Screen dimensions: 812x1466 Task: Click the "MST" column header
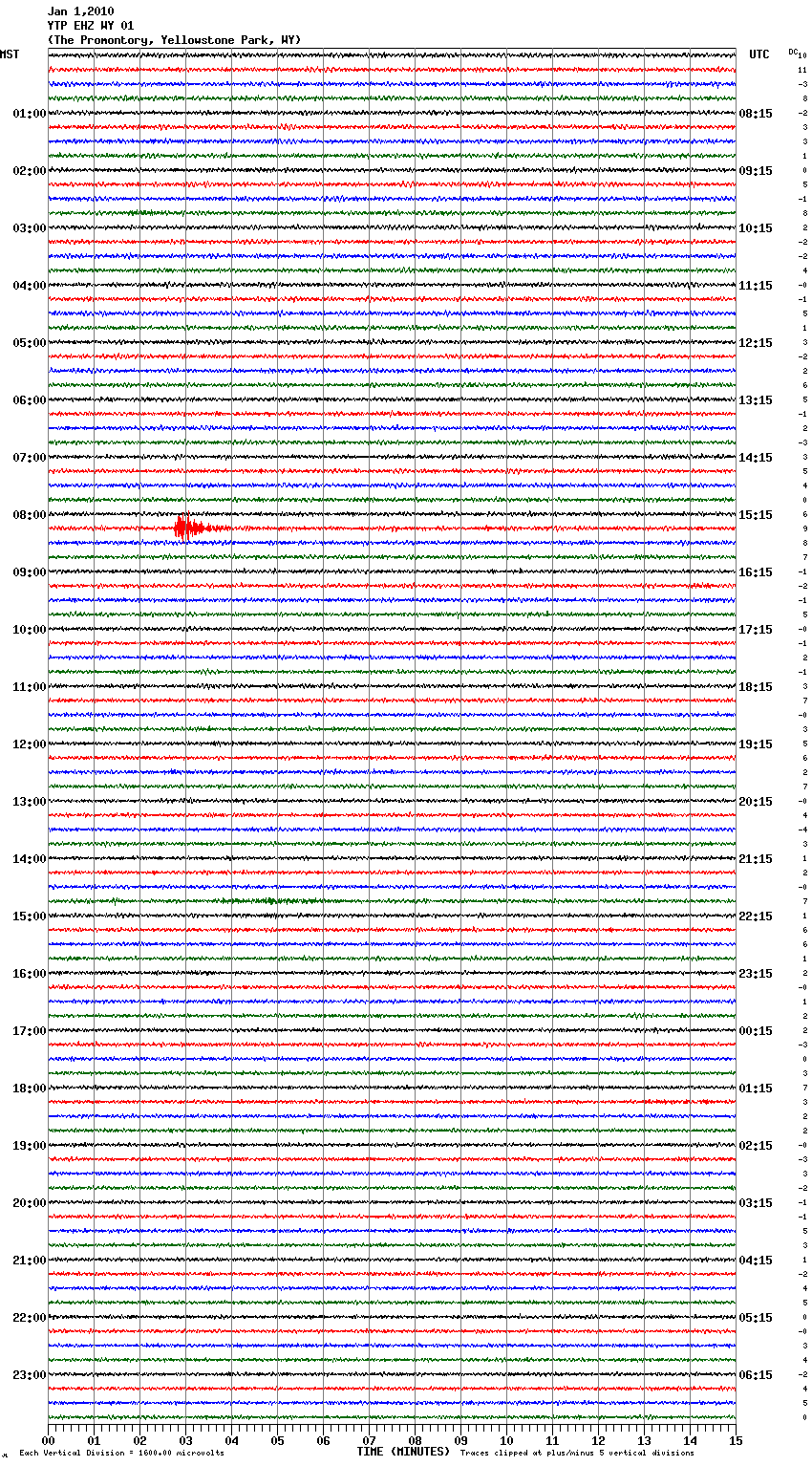point(10,54)
